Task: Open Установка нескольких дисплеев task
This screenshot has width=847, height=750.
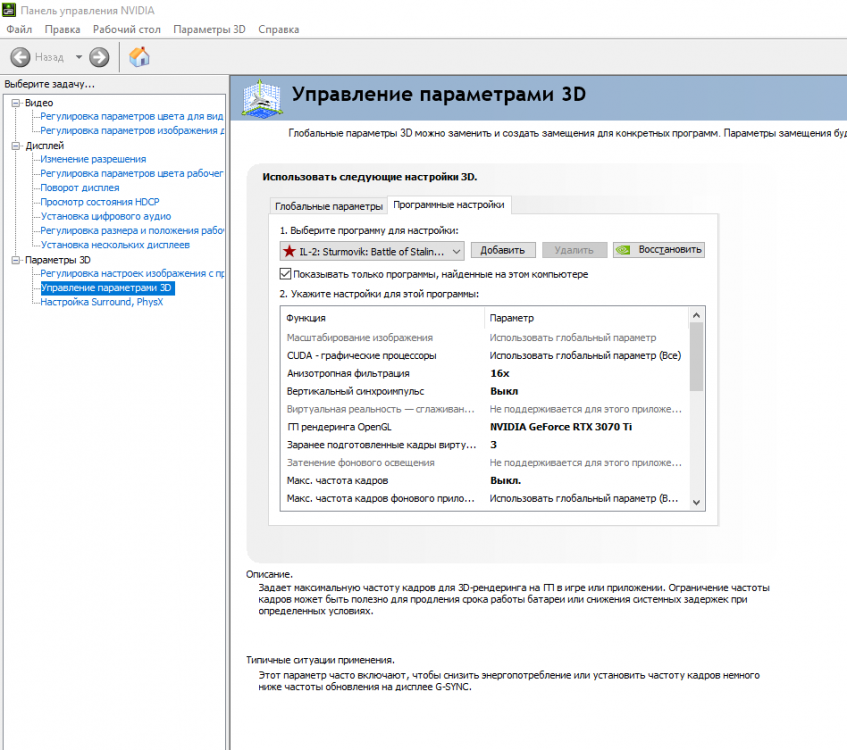Action: (115, 245)
